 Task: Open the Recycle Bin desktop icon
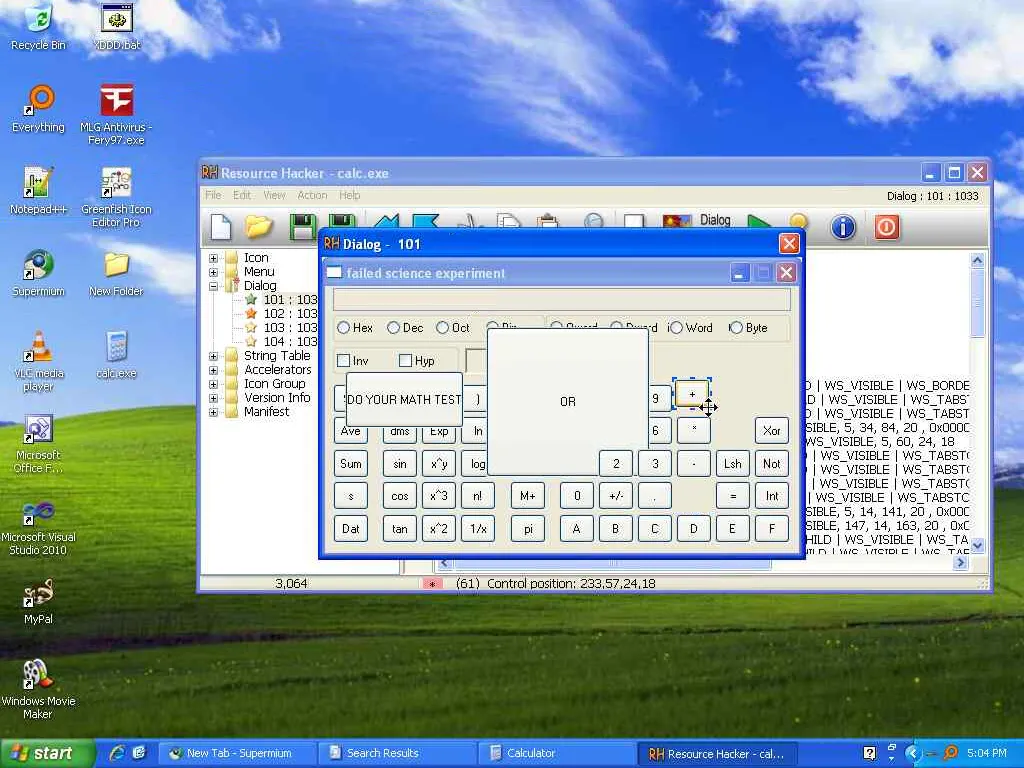pos(39,27)
